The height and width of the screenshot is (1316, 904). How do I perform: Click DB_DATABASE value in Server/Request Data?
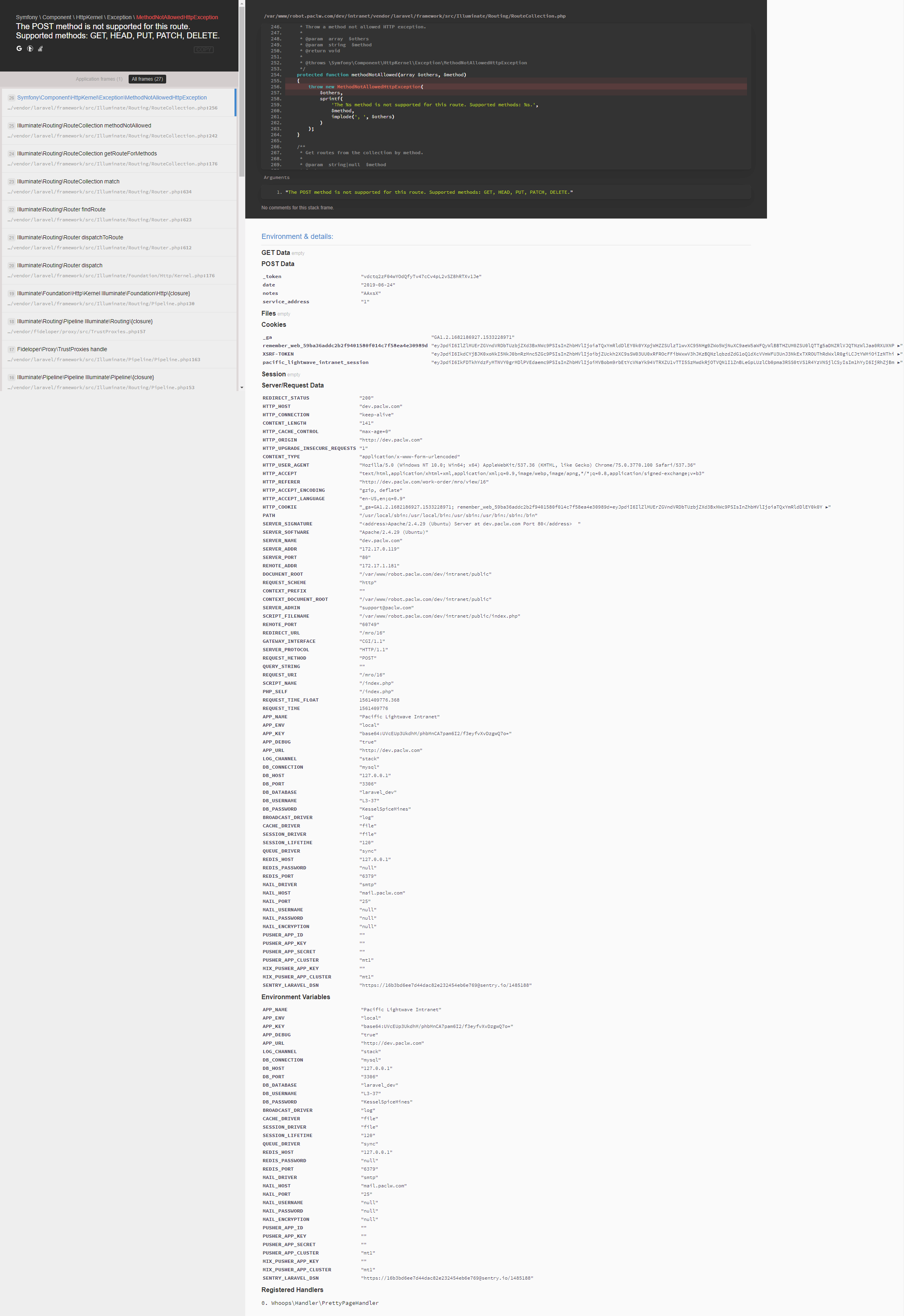point(378,793)
